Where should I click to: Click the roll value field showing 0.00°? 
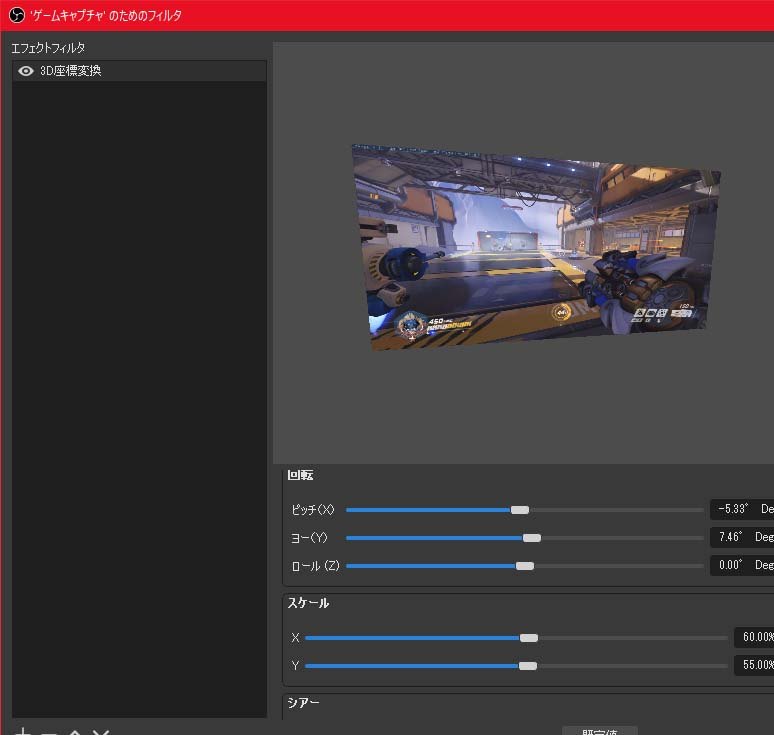pos(732,565)
